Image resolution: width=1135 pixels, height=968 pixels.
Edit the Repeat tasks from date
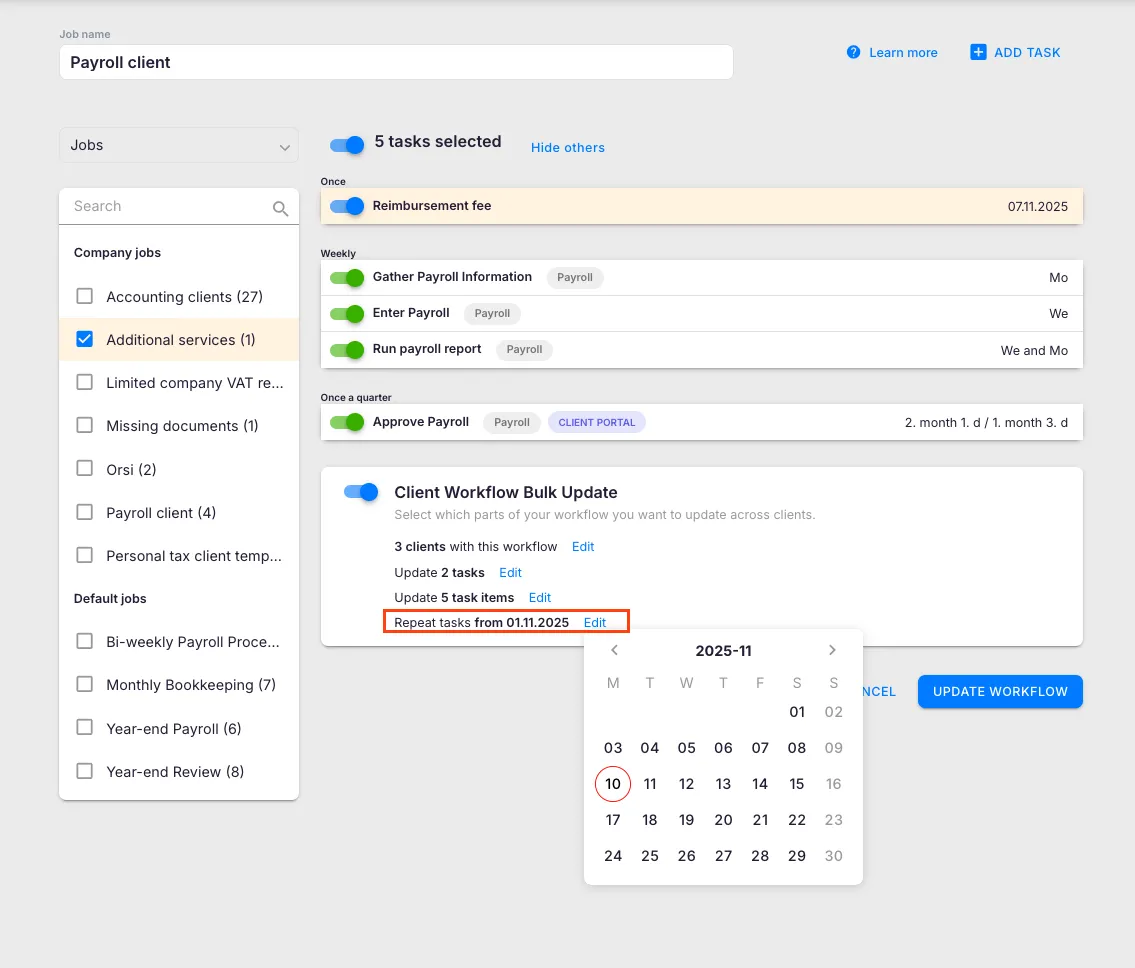click(595, 622)
